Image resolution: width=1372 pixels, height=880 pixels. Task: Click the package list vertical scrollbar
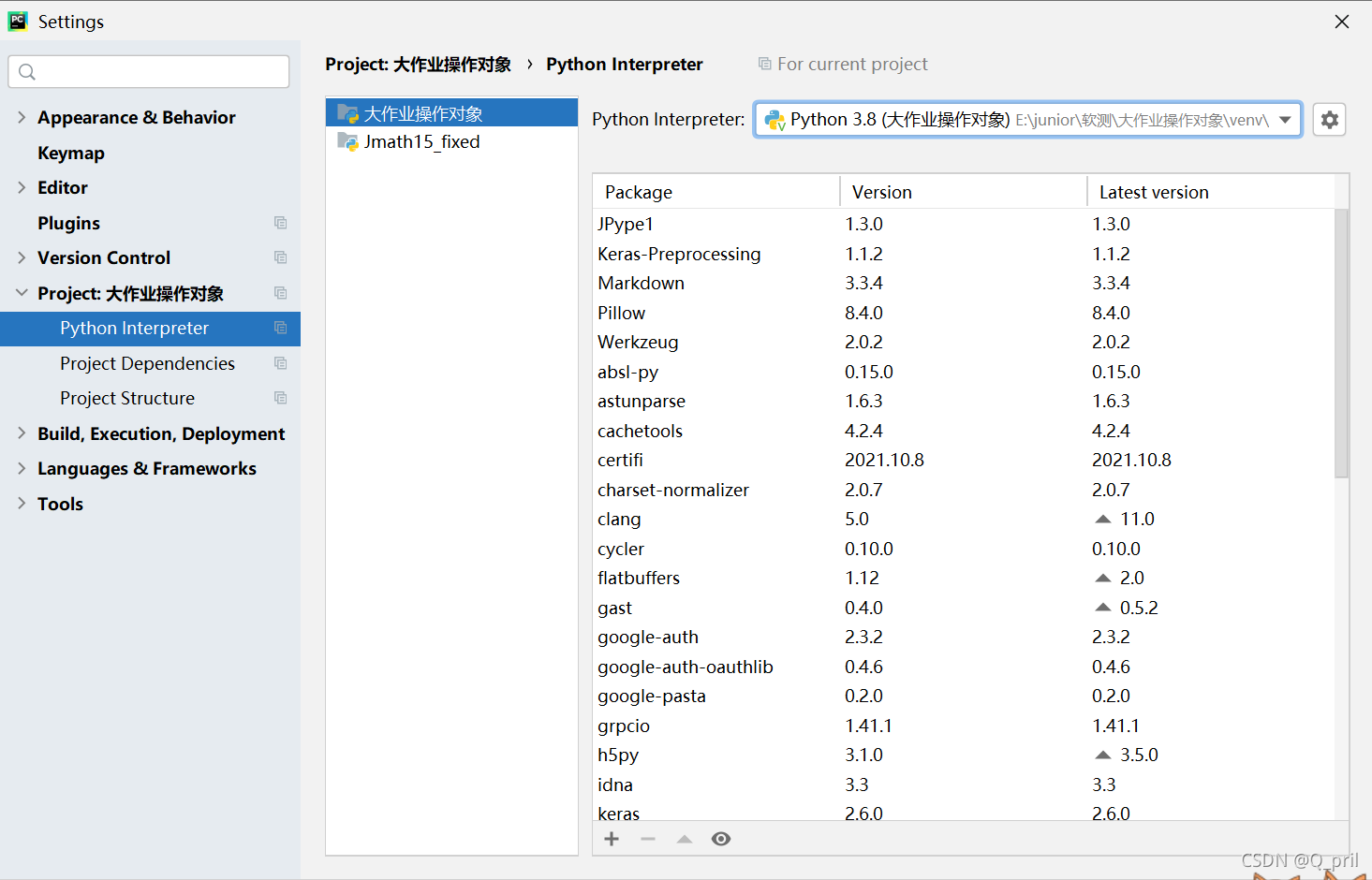pos(1341,343)
